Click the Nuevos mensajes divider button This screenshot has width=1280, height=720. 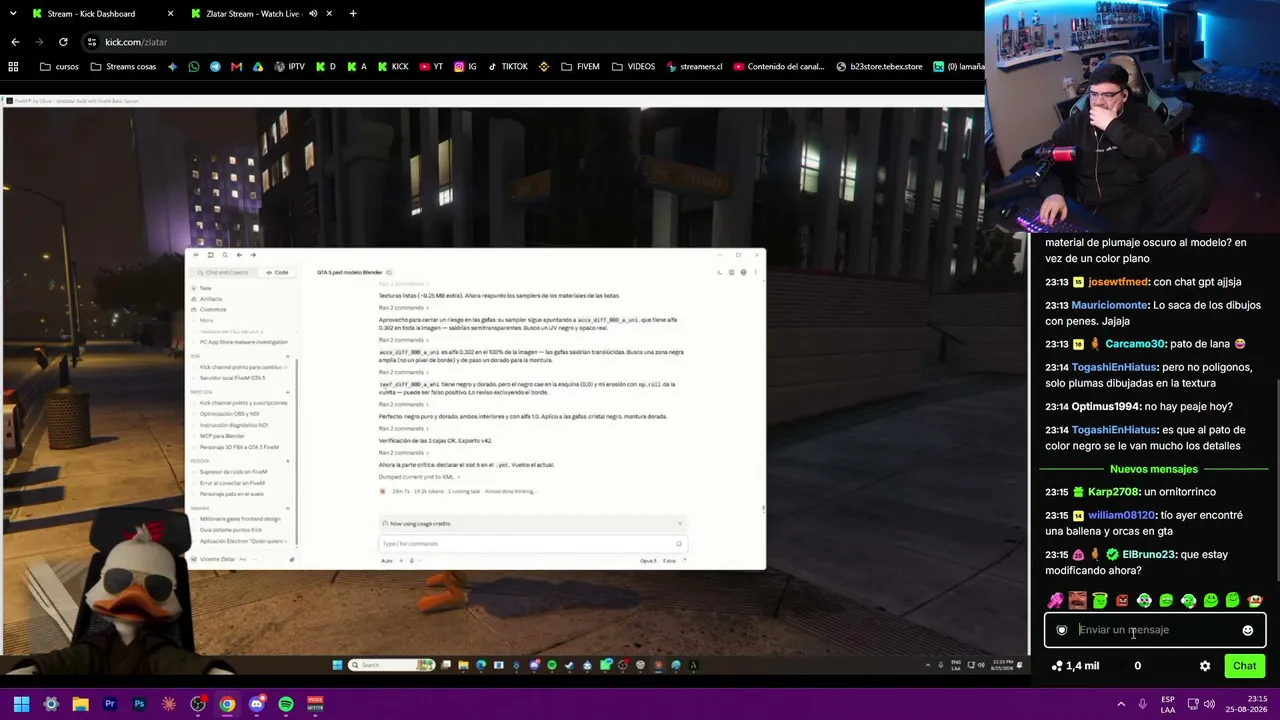1153,469
